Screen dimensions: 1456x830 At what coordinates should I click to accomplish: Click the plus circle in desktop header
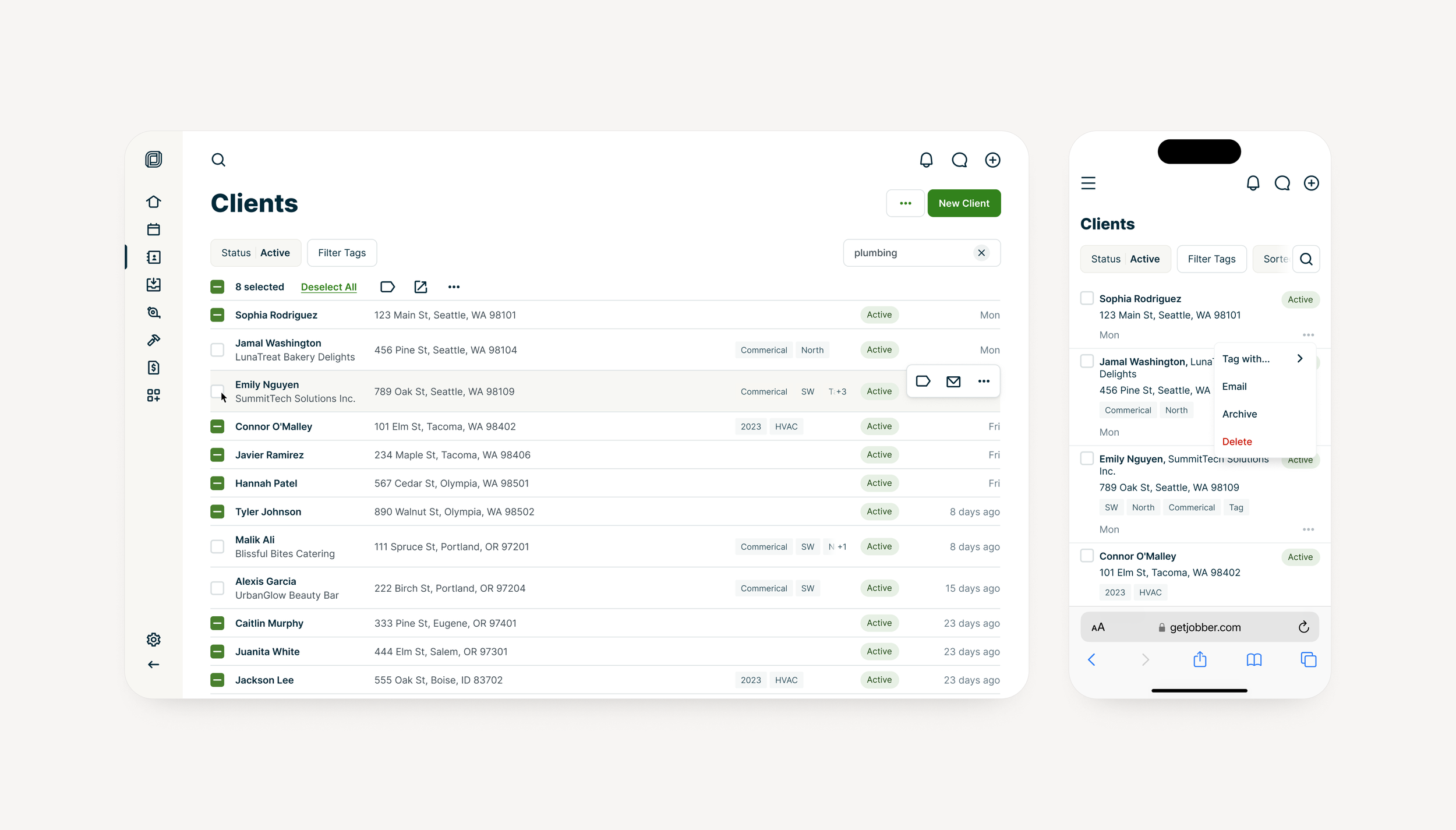pyautogui.click(x=992, y=160)
